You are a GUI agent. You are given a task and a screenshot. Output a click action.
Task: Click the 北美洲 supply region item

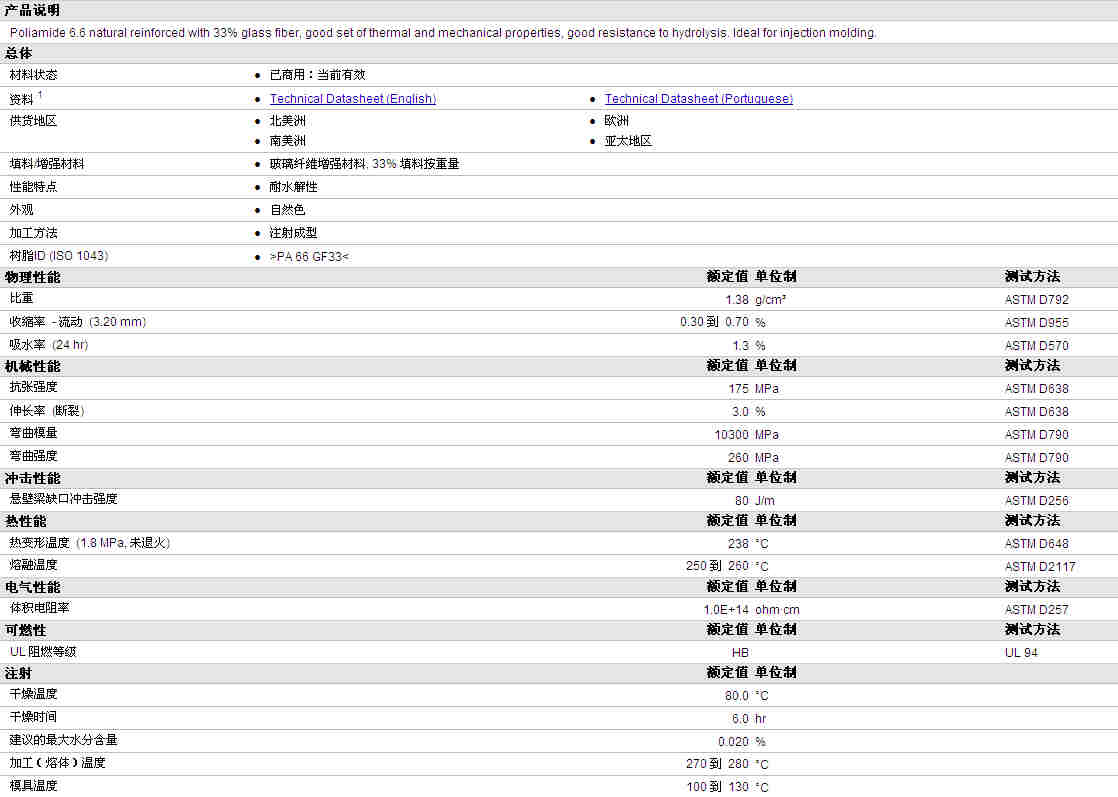(287, 121)
